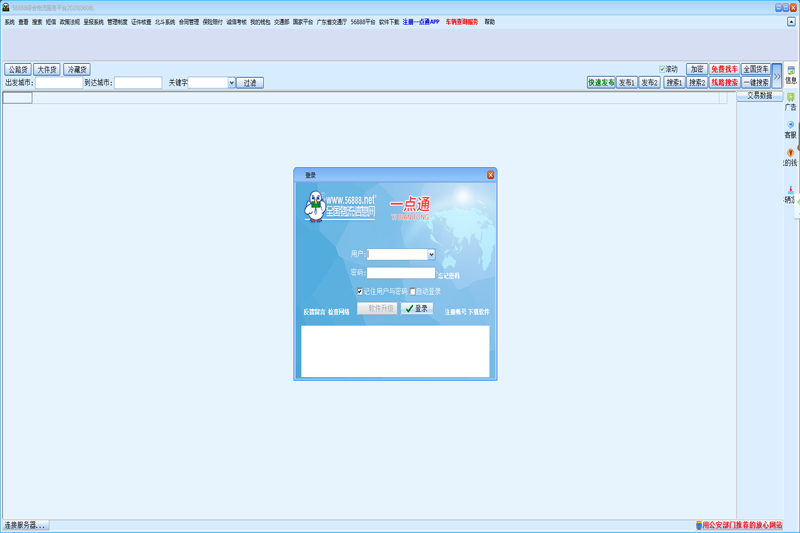Open 56888平台 menu item

click(x=363, y=22)
